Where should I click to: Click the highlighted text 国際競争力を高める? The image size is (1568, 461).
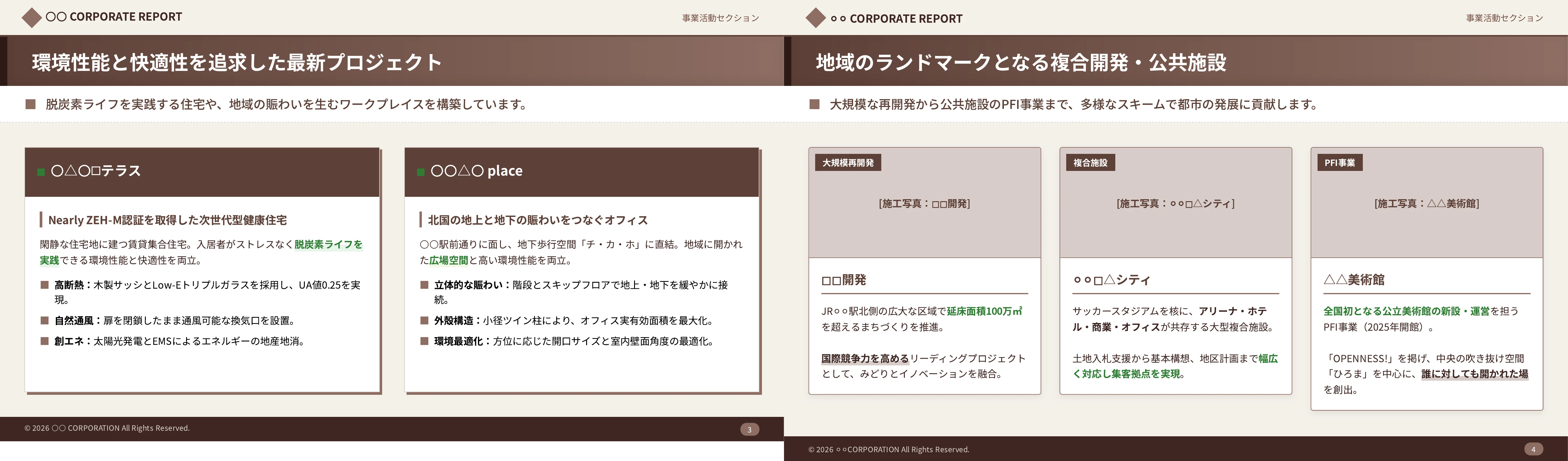point(865,359)
